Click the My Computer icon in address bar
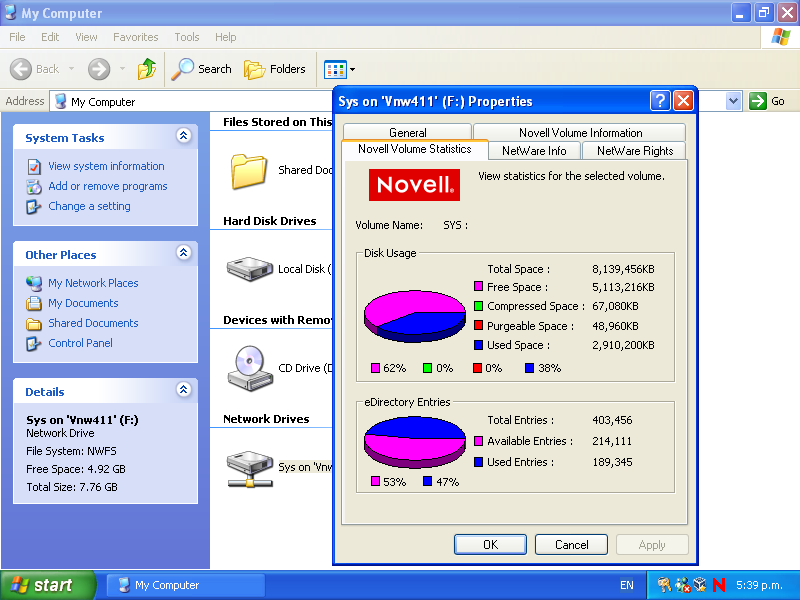The image size is (800, 600). (x=60, y=101)
